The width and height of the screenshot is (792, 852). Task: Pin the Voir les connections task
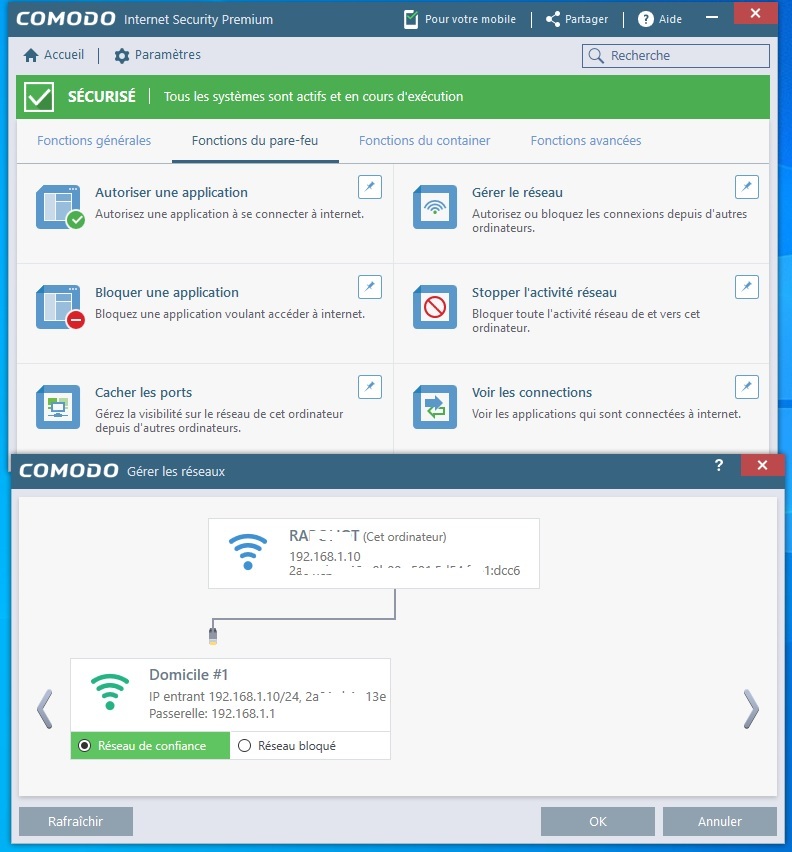pos(747,387)
